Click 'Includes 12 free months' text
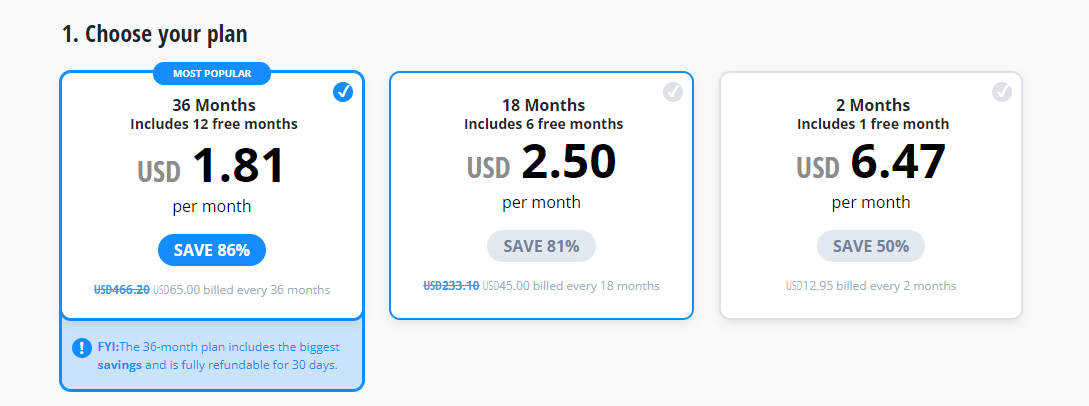 pos(214,124)
